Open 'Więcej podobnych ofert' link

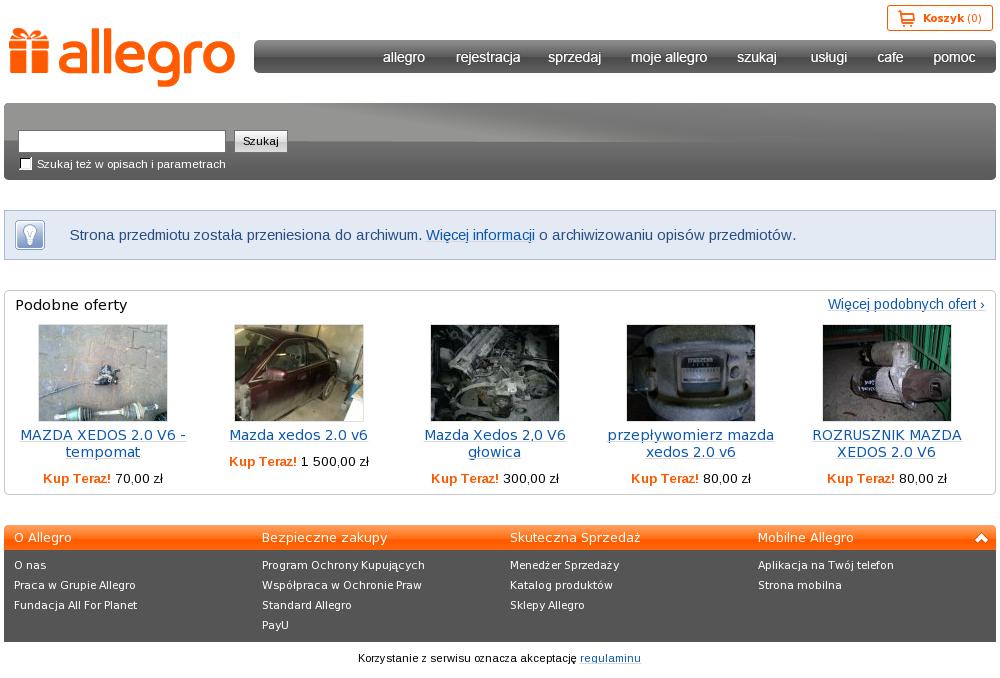pos(906,304)
